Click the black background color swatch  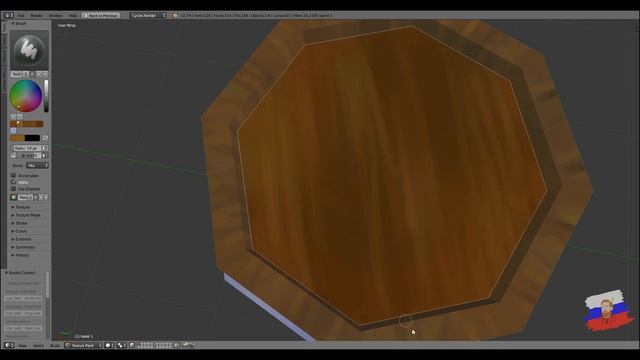click(x=32, y=138)
